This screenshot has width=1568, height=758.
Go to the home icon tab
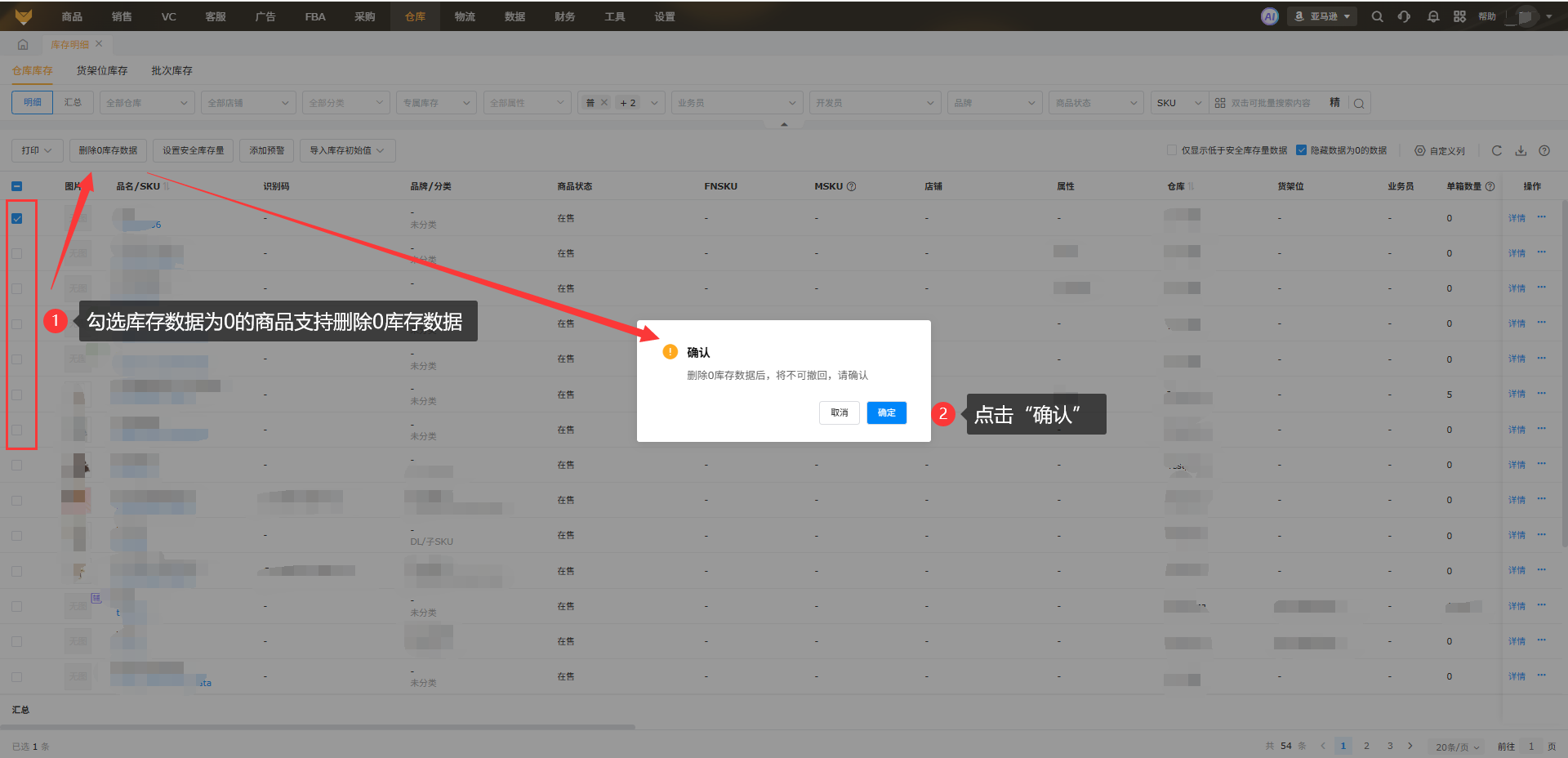[x=23, y=44]
